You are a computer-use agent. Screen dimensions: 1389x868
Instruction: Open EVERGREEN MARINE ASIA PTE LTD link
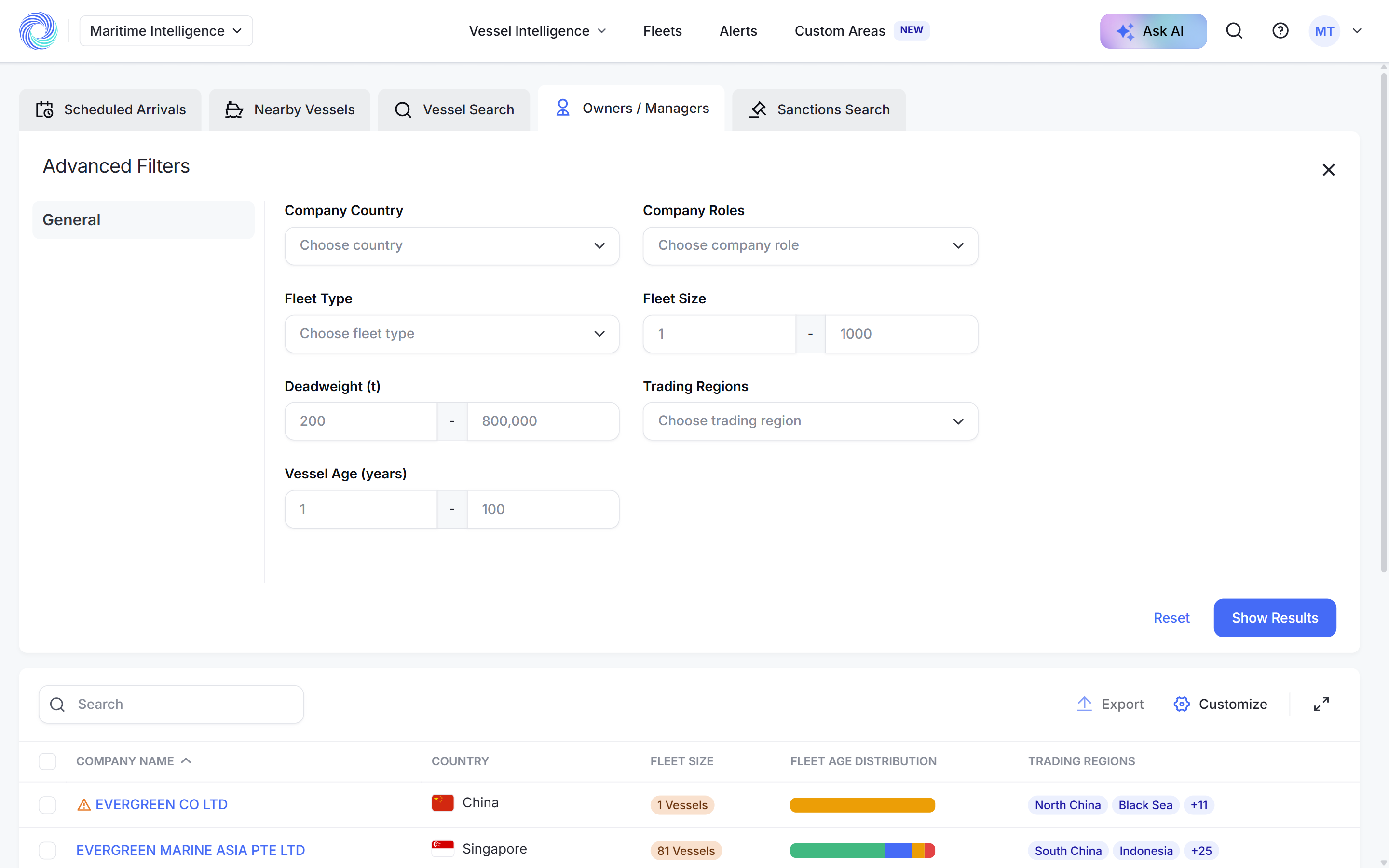pos(191,850)
